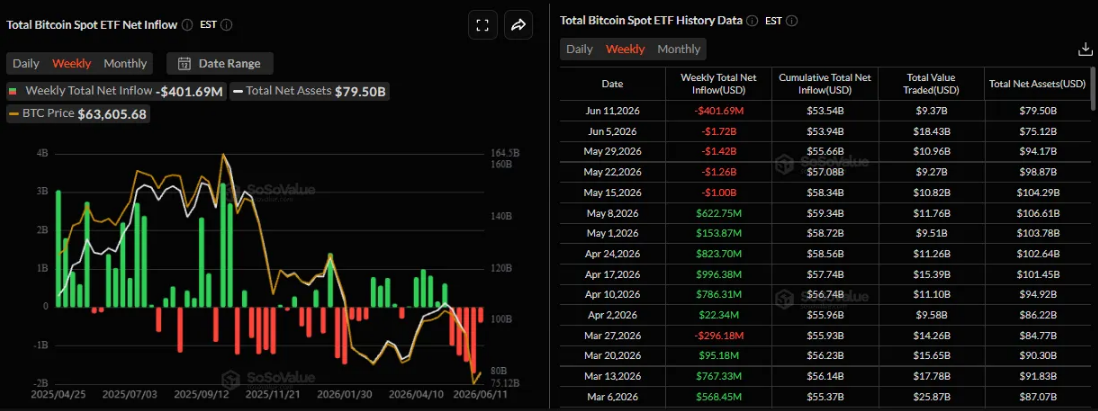The image size is (1098, 411).
Task: Click the Weekly Total Net Inflow(USD) column header
Action: [718, 84]
